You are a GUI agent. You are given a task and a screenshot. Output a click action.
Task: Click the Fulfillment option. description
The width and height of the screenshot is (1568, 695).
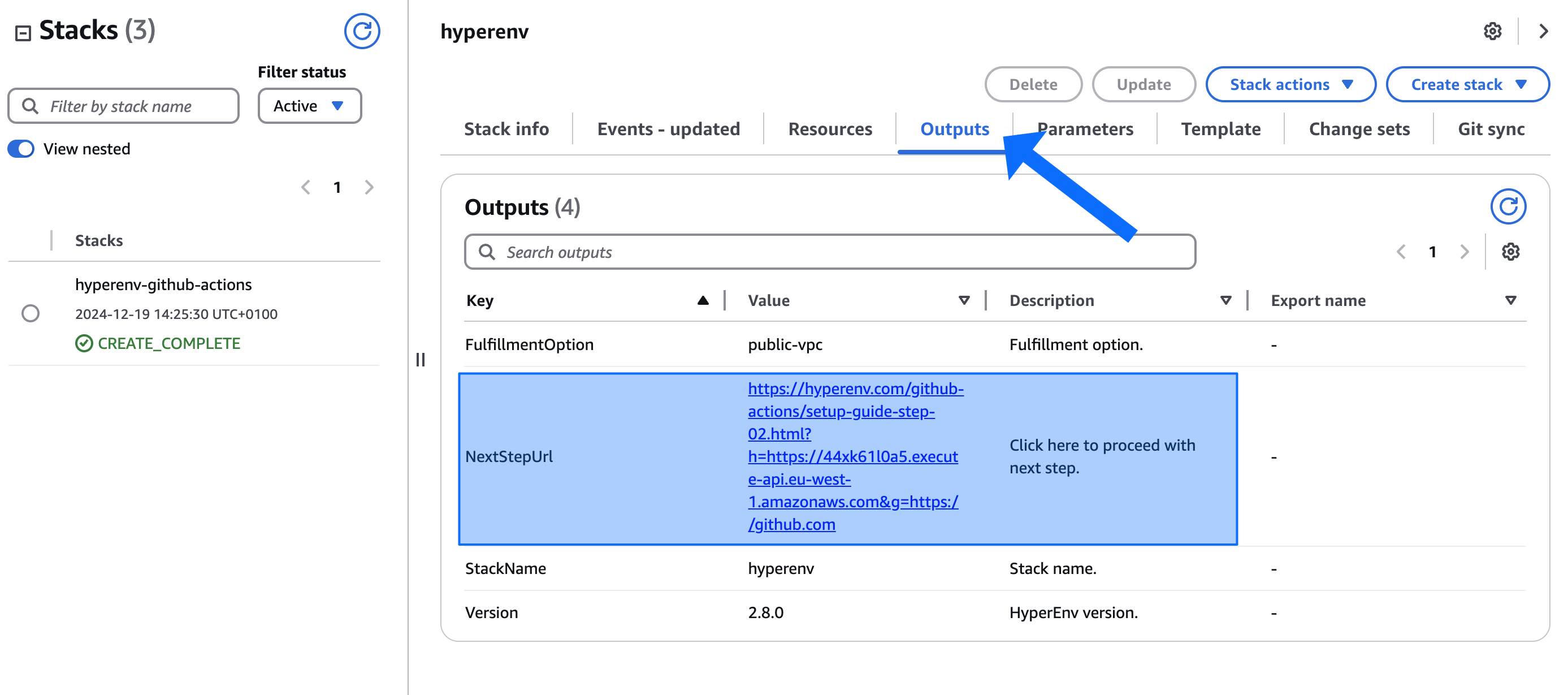coord(1076,344)
